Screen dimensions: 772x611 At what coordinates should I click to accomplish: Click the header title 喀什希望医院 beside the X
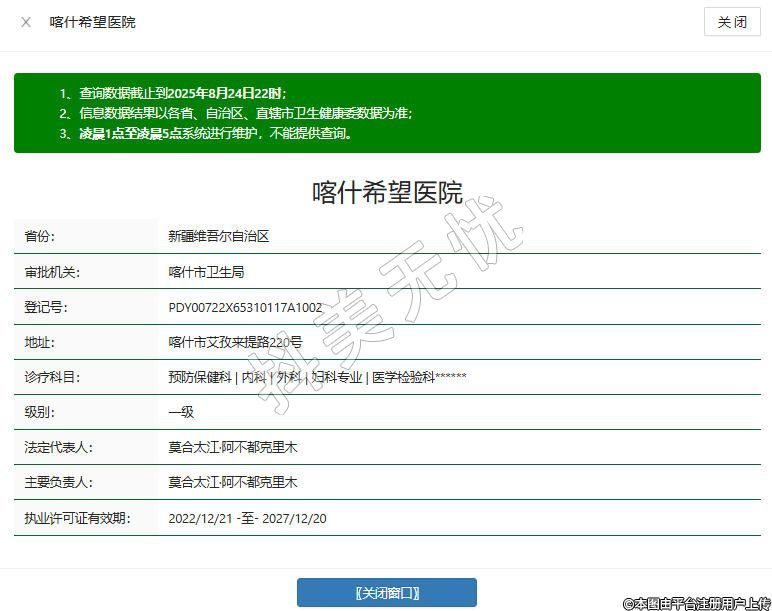click(93, 22)
